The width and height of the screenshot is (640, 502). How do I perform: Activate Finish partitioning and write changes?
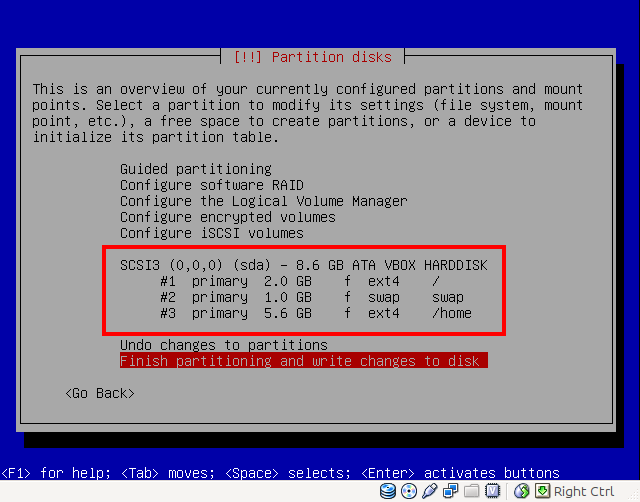304,361
